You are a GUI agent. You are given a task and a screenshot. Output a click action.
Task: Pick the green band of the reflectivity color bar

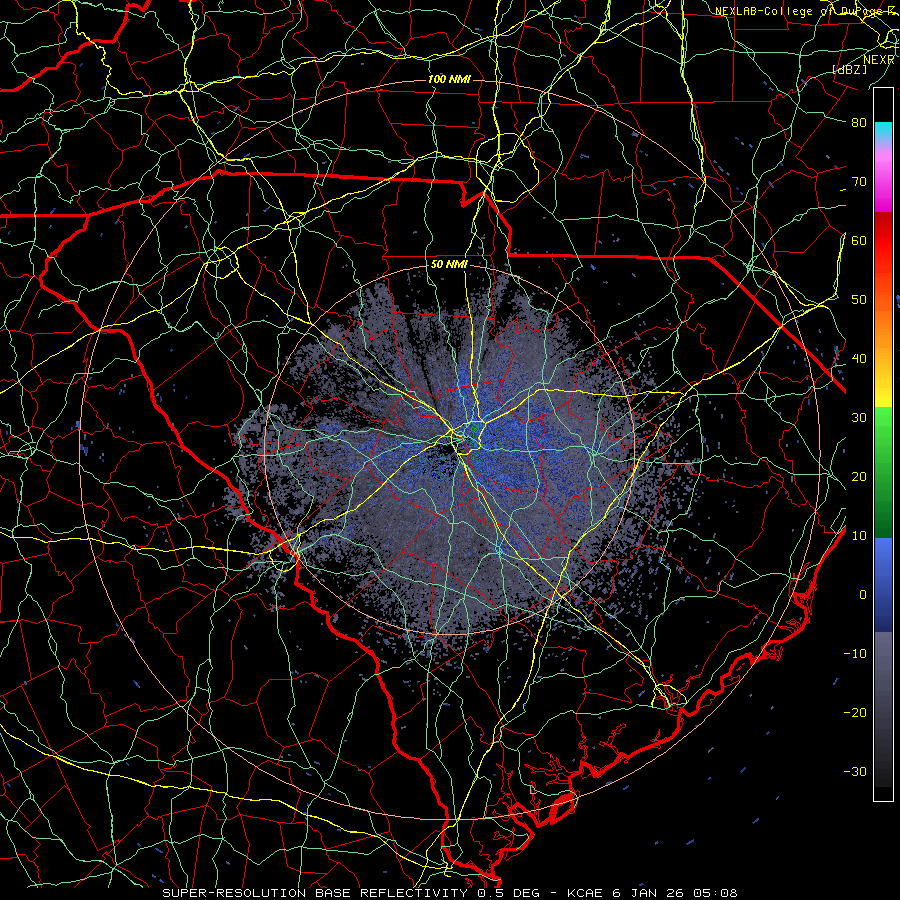pyautogui.click(x=883, y=472)
